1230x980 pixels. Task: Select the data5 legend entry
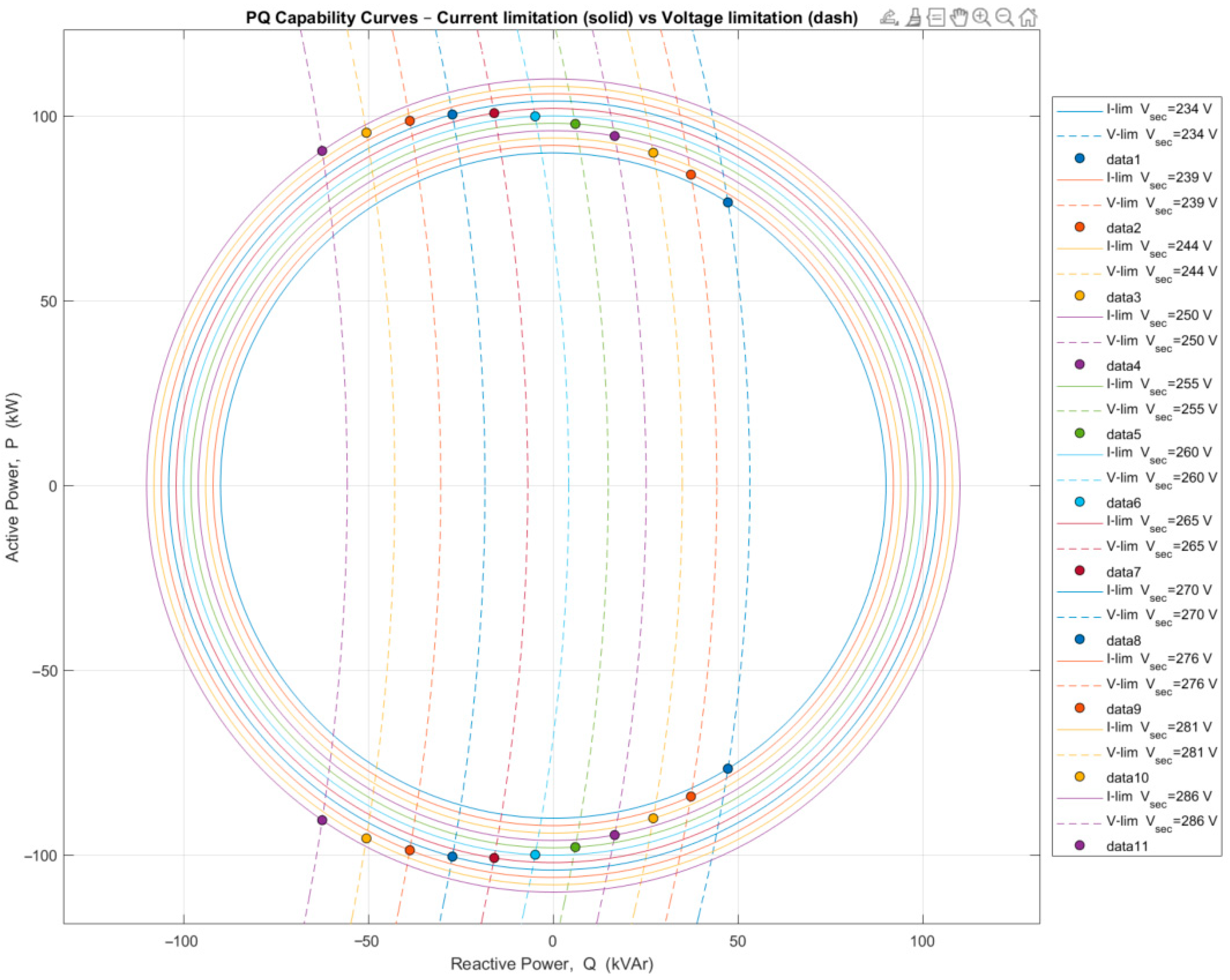(1123, 435)
